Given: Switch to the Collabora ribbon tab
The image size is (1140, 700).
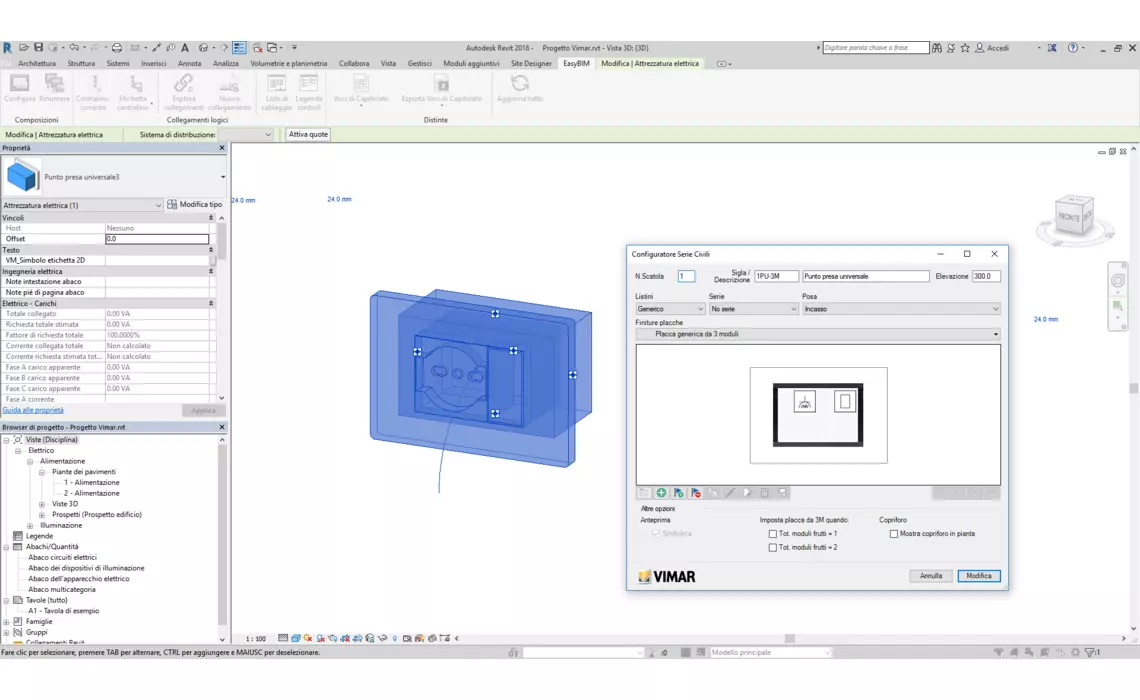Looking at the screenshot, I should 354,64.
